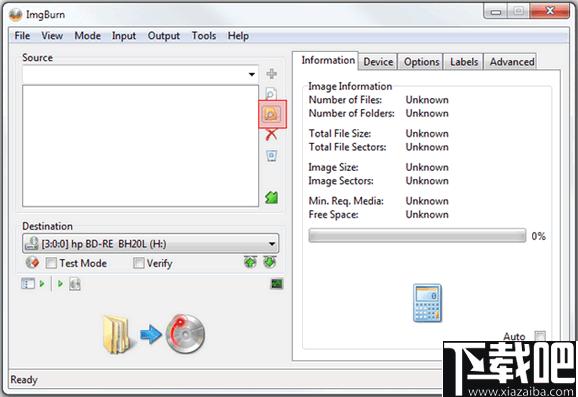This screenshot has height=397, width=578.
Task: Switch to the Advanced tab
Action: point(512,62)
